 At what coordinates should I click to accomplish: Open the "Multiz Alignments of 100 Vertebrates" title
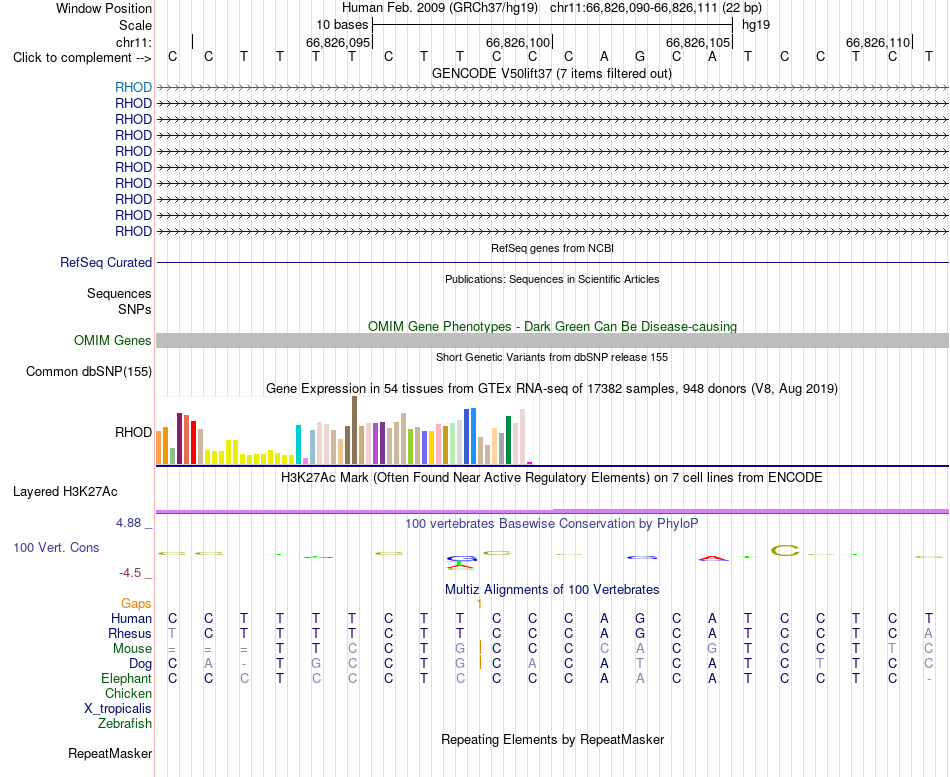552,590
